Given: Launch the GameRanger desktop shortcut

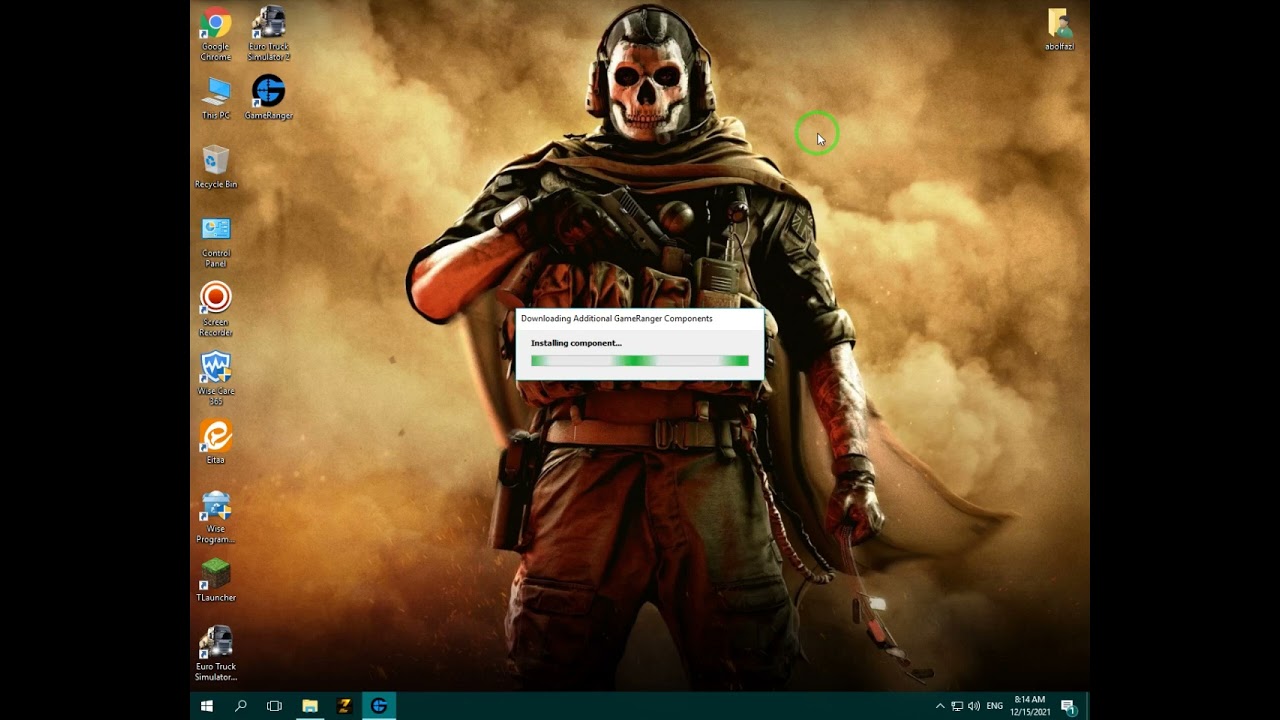Looking at the screenshot, I should click(268, 97).
